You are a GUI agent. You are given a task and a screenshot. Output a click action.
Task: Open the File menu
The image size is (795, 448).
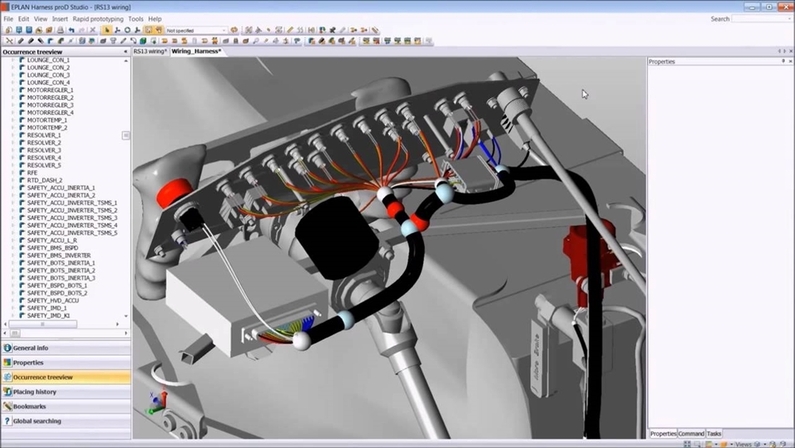pos(9,19)
